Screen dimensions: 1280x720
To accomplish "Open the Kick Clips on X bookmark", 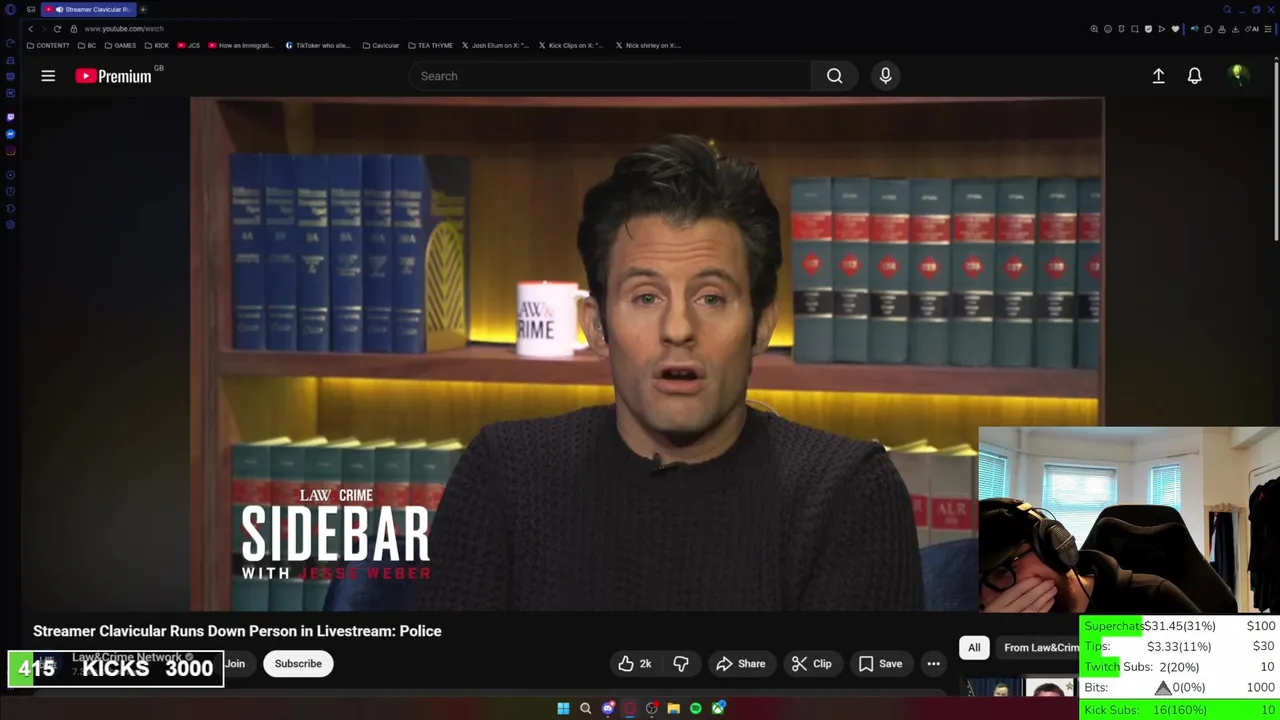I will pos(572,45).
